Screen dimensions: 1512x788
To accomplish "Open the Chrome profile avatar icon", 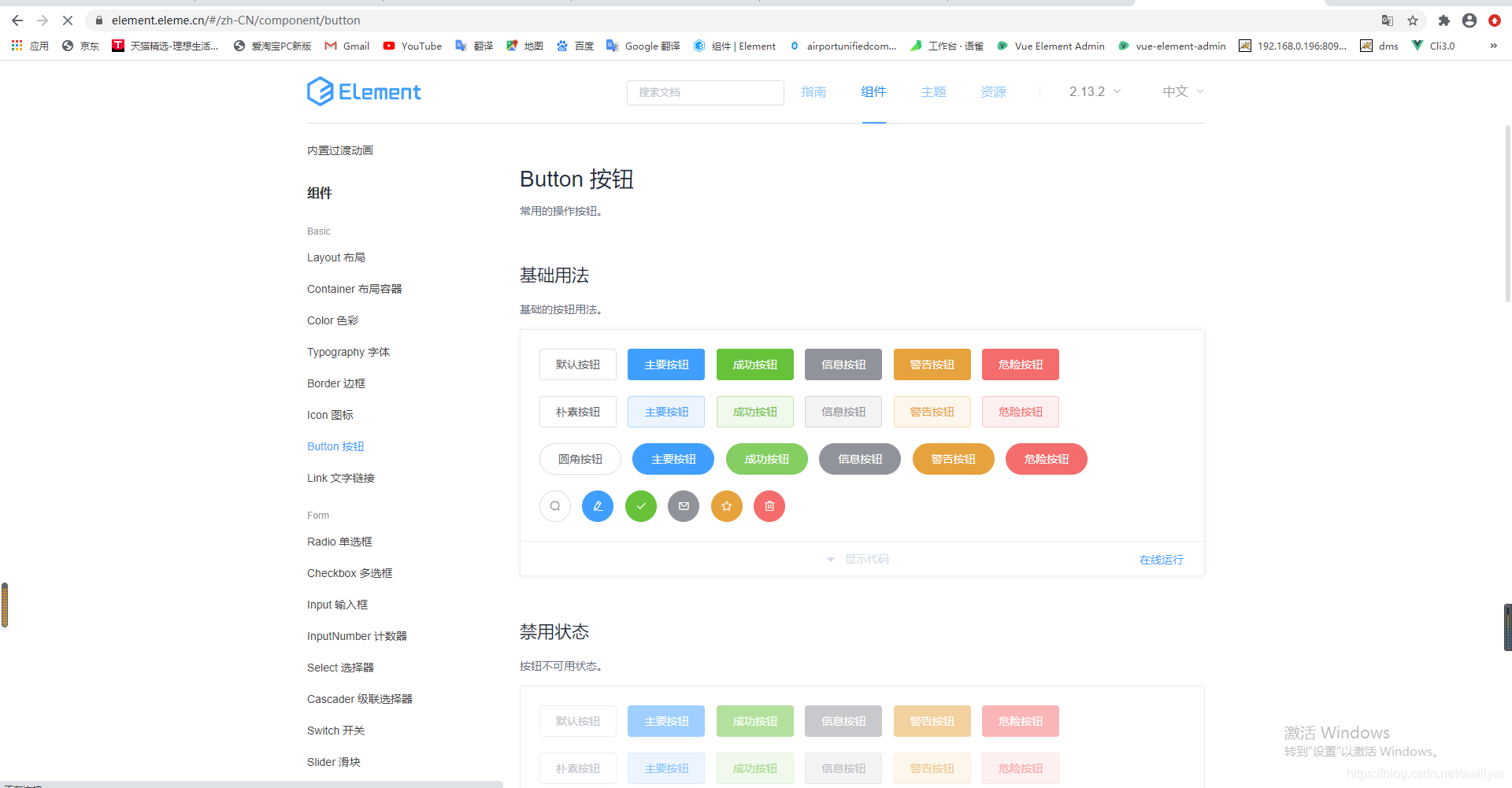I will [x=1469, y=20].
